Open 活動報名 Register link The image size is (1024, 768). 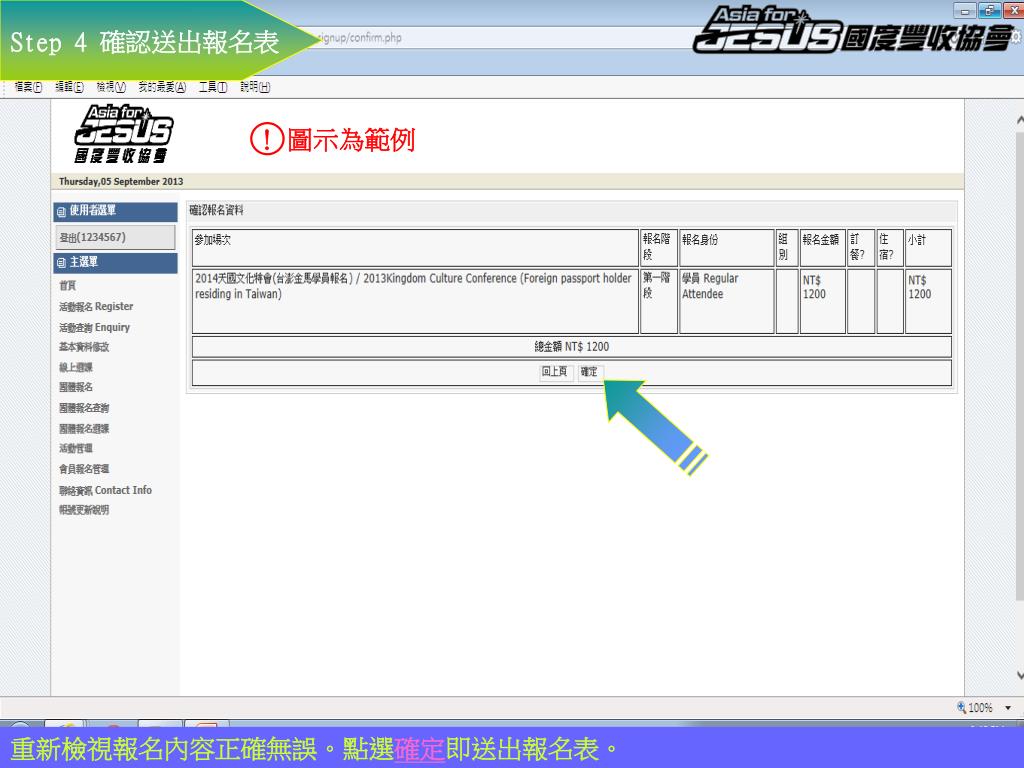point(96,307)
